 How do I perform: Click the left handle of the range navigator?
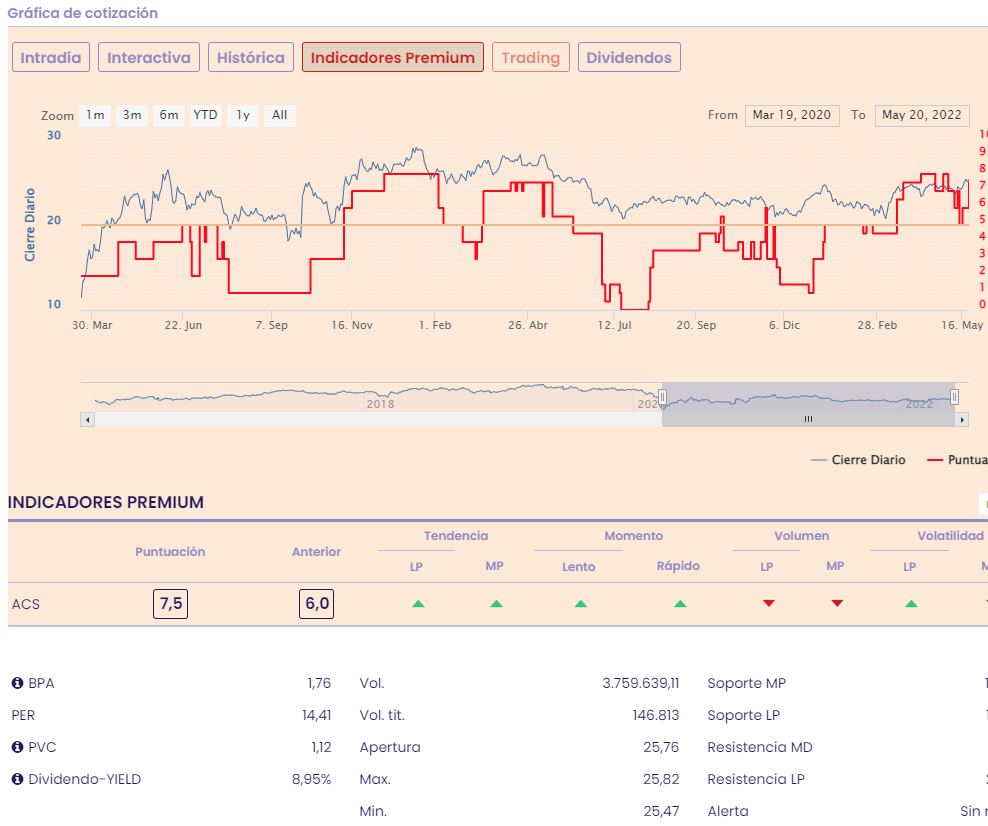tap(662, 398)
